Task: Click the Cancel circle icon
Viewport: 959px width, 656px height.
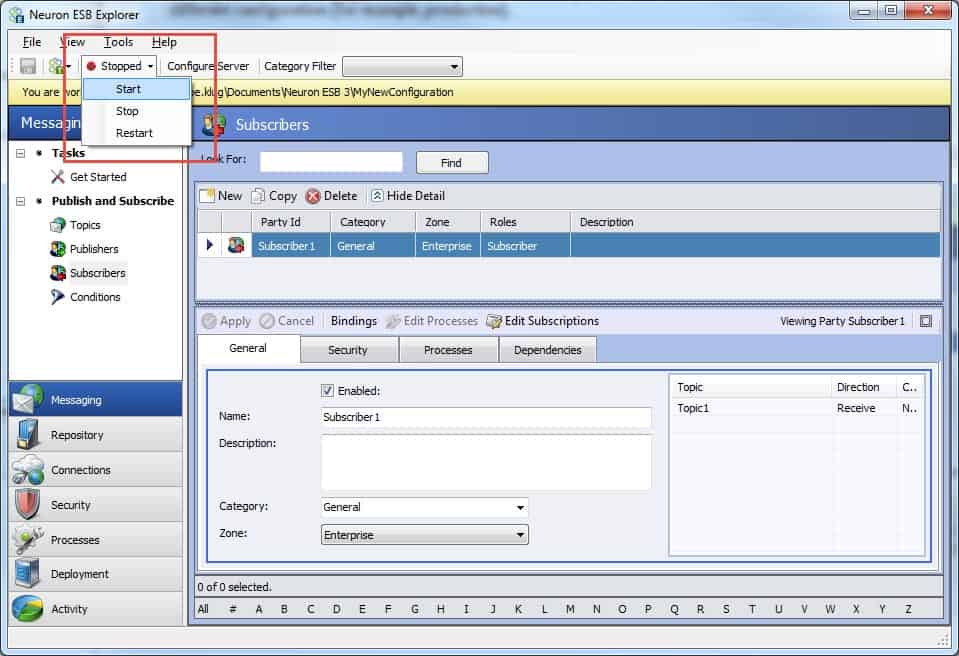Action: (267, 321)
